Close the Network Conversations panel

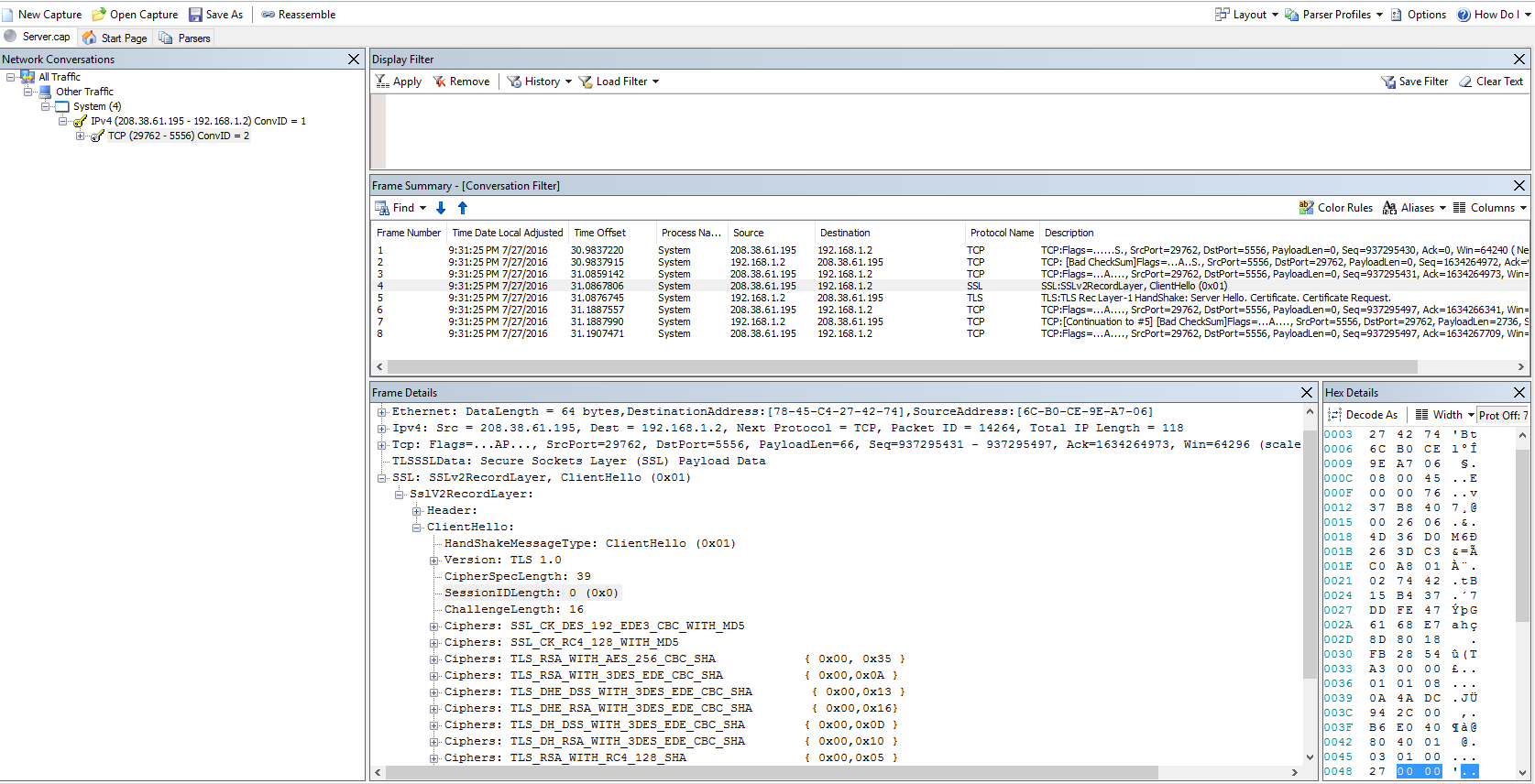(354, 59)
